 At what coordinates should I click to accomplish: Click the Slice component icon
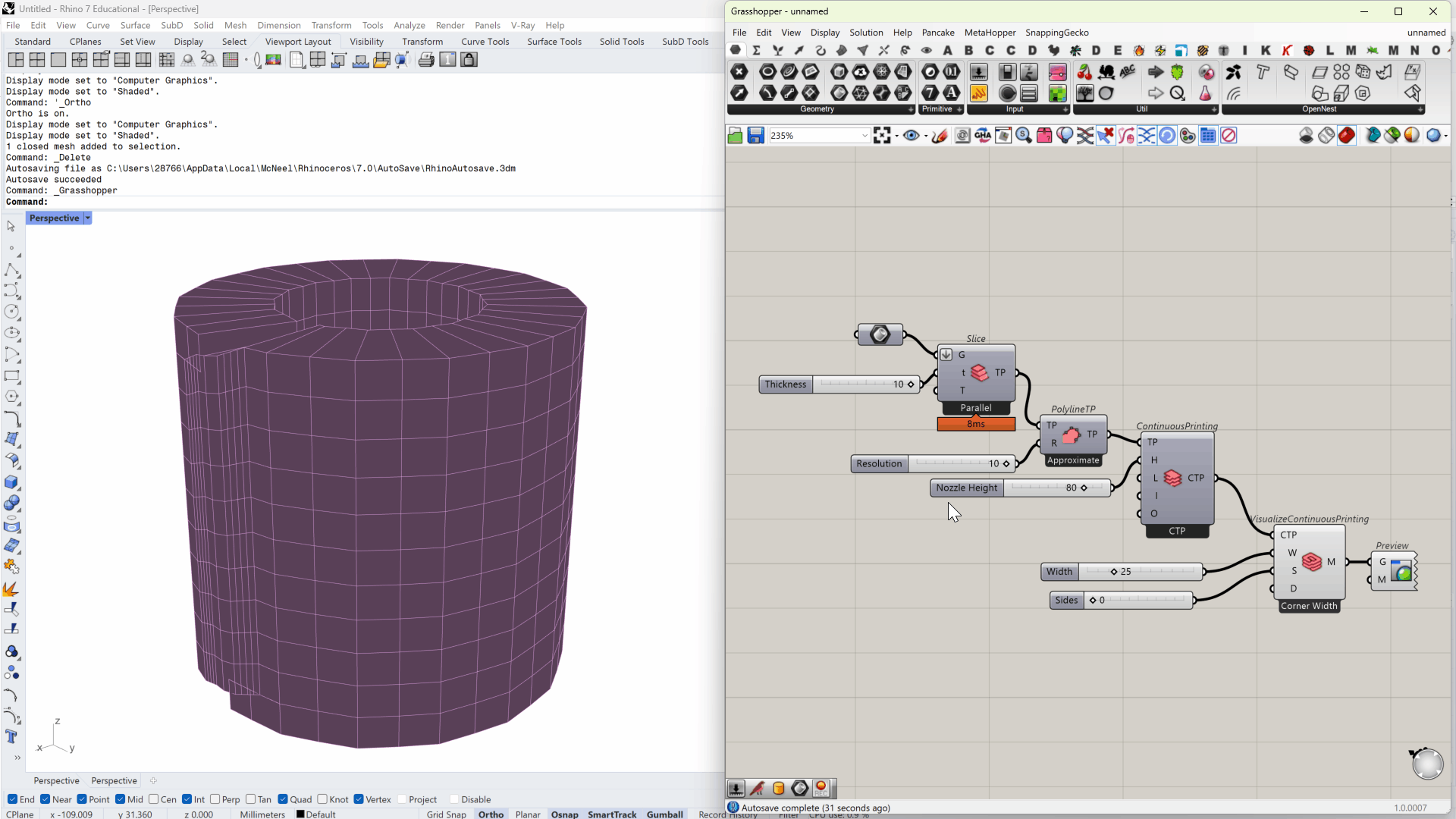[x=980, y=372]
